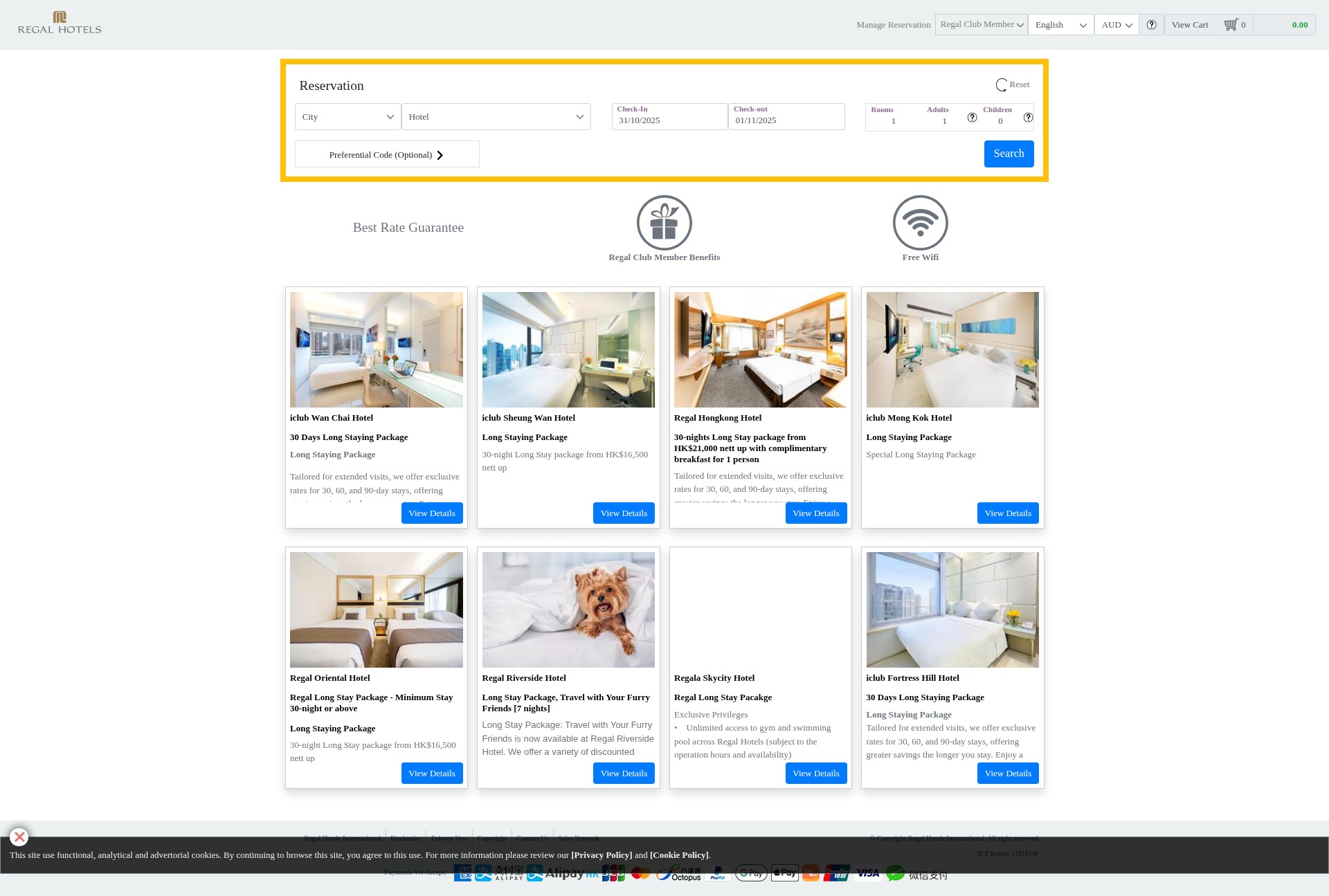
Task: Click the JCB payment logo
Action: pos(613,873)
